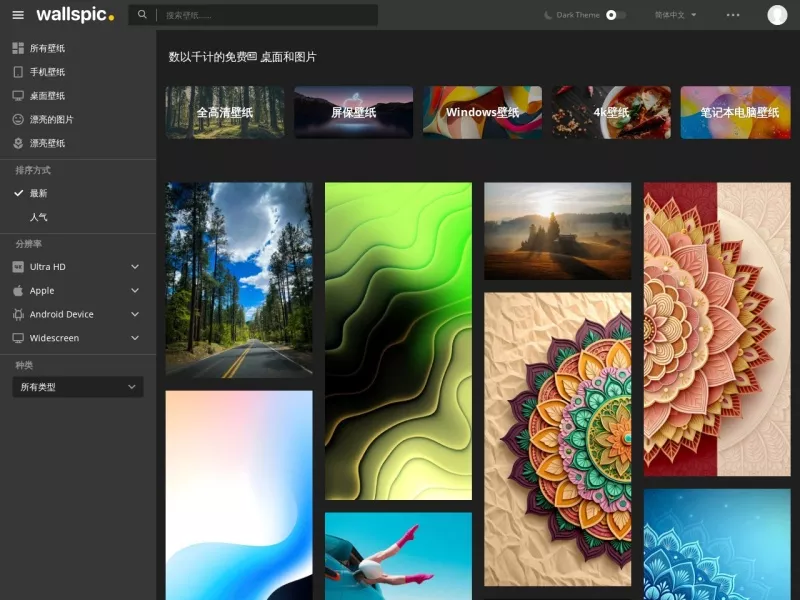Click the 桌面壁纸 monitor icon
The height and width of the screenshot is (600, 800).
[18, 95]
